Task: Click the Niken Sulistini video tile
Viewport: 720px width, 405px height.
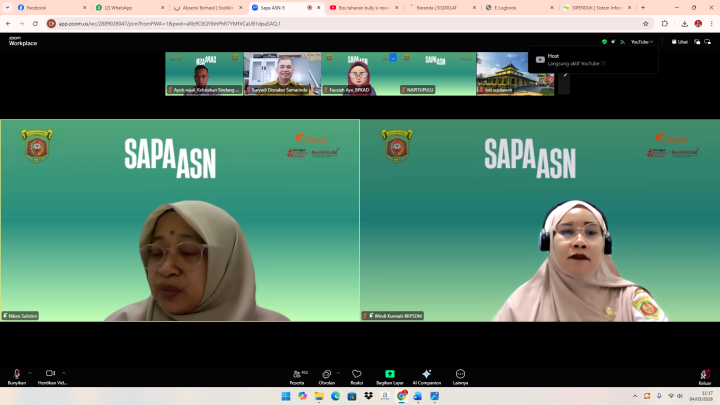Action: (x=180, y=220)
